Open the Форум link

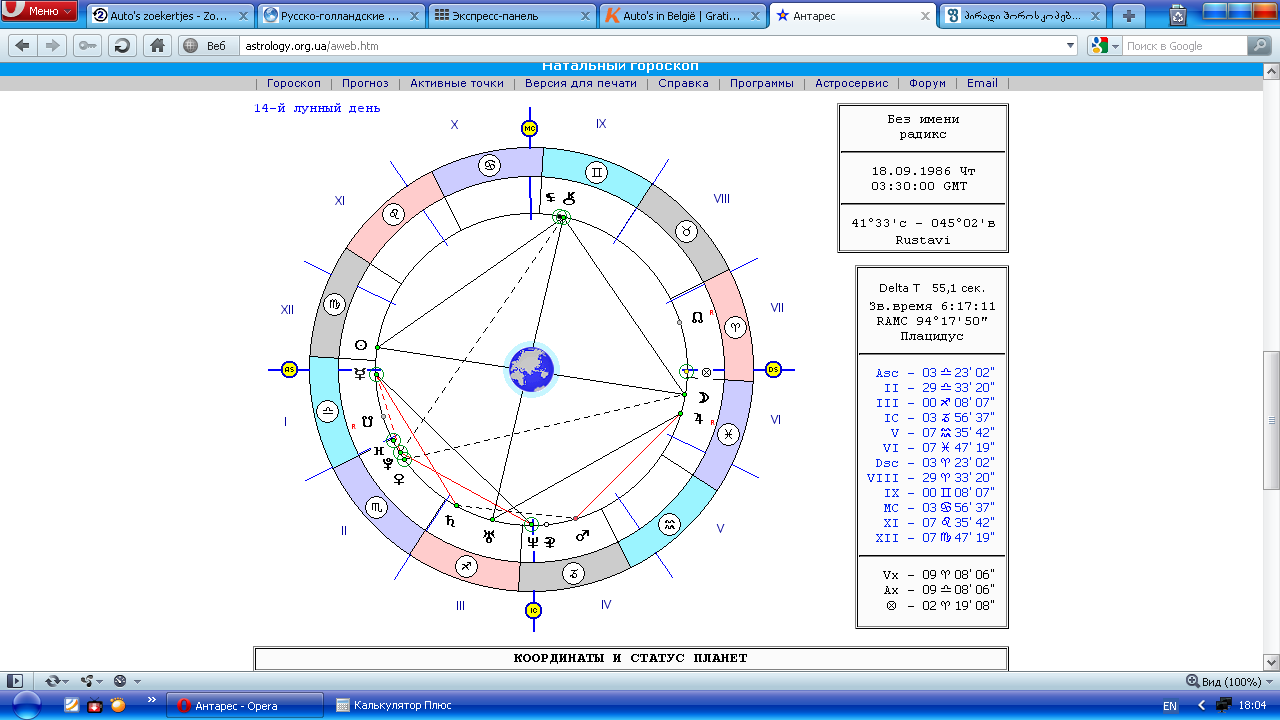pyautogui.click(x=928, y=83)
